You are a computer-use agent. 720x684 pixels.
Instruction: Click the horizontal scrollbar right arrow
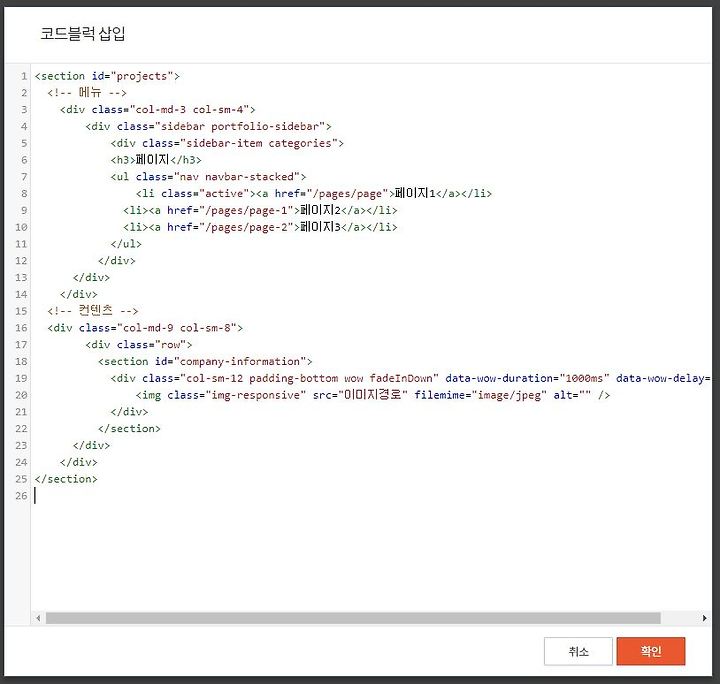click(x=704, y=618)
